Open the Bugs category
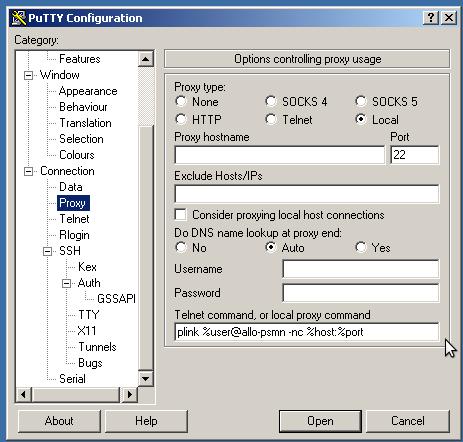The height and width of the screenshot is (442, 463). coord(90,363)
